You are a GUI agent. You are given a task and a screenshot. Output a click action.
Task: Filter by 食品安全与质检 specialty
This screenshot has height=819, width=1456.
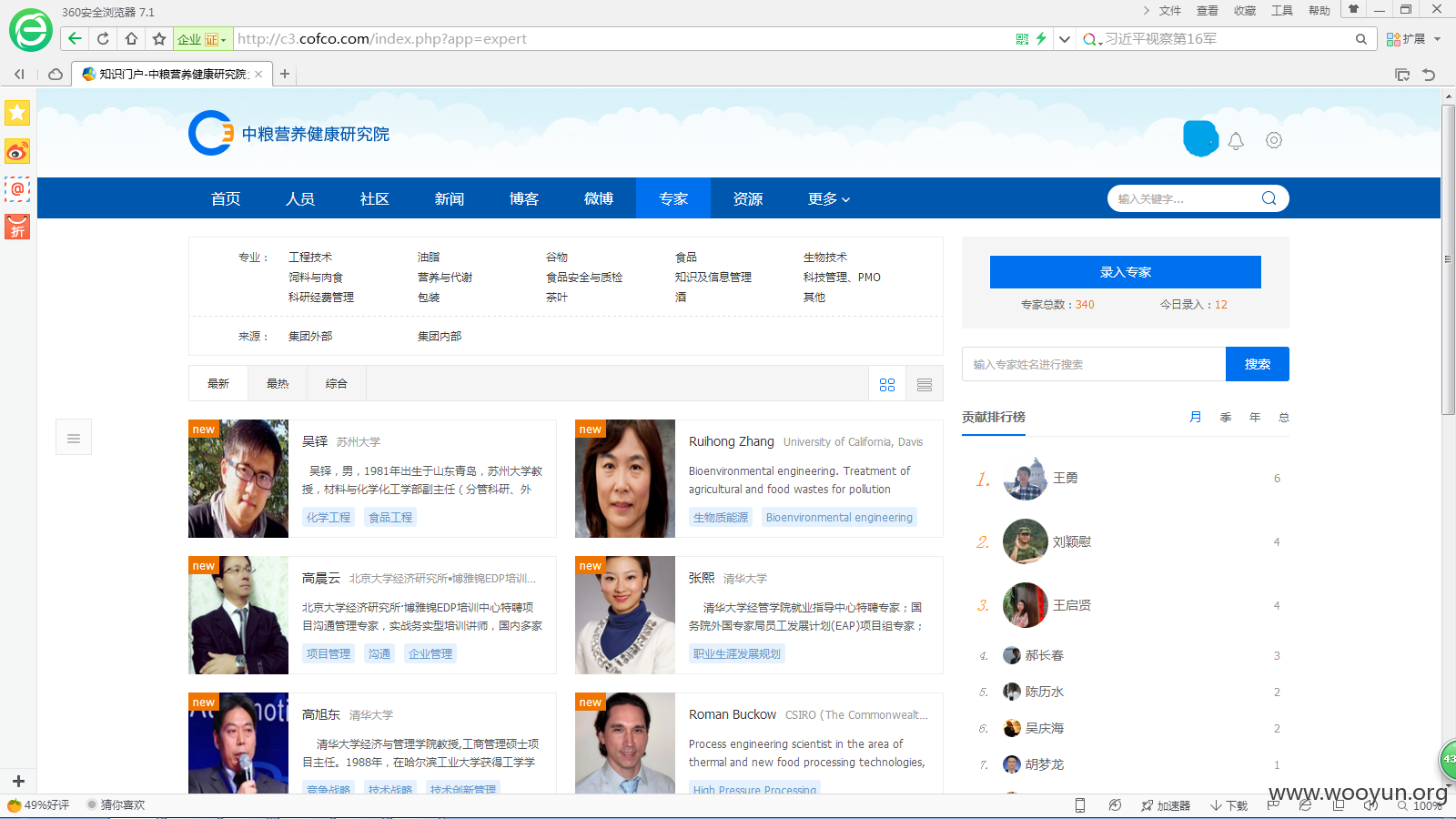[x=584, y=278]
